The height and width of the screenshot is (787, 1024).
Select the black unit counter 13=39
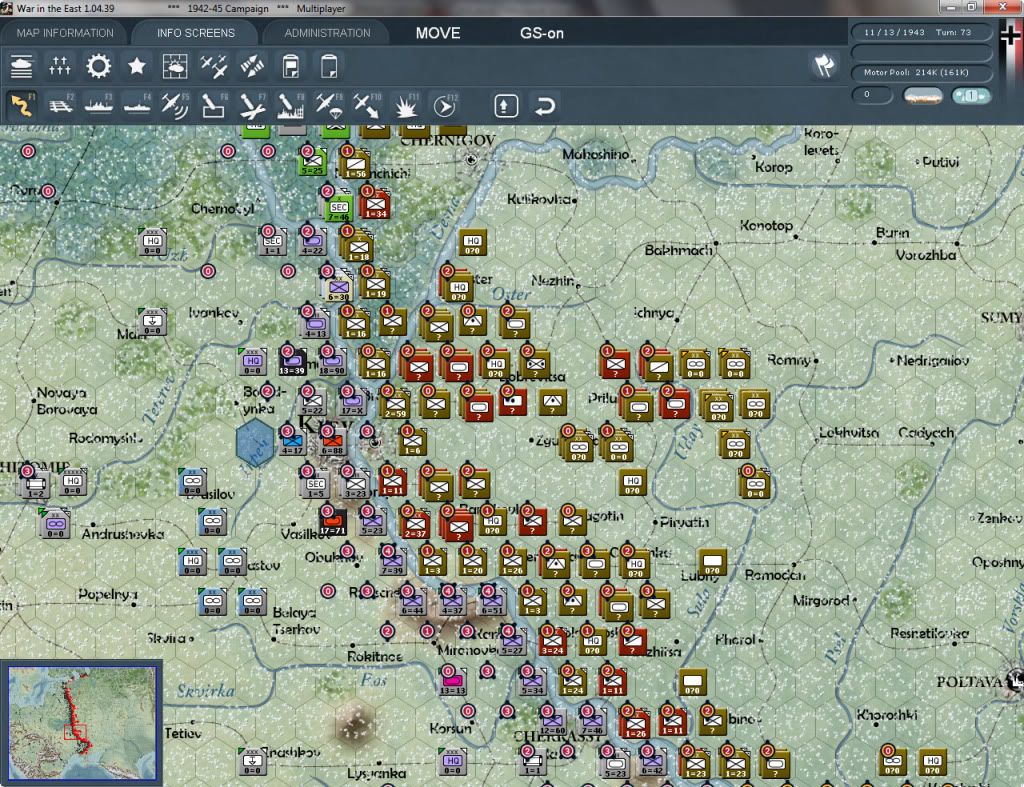tap(293, 362)
